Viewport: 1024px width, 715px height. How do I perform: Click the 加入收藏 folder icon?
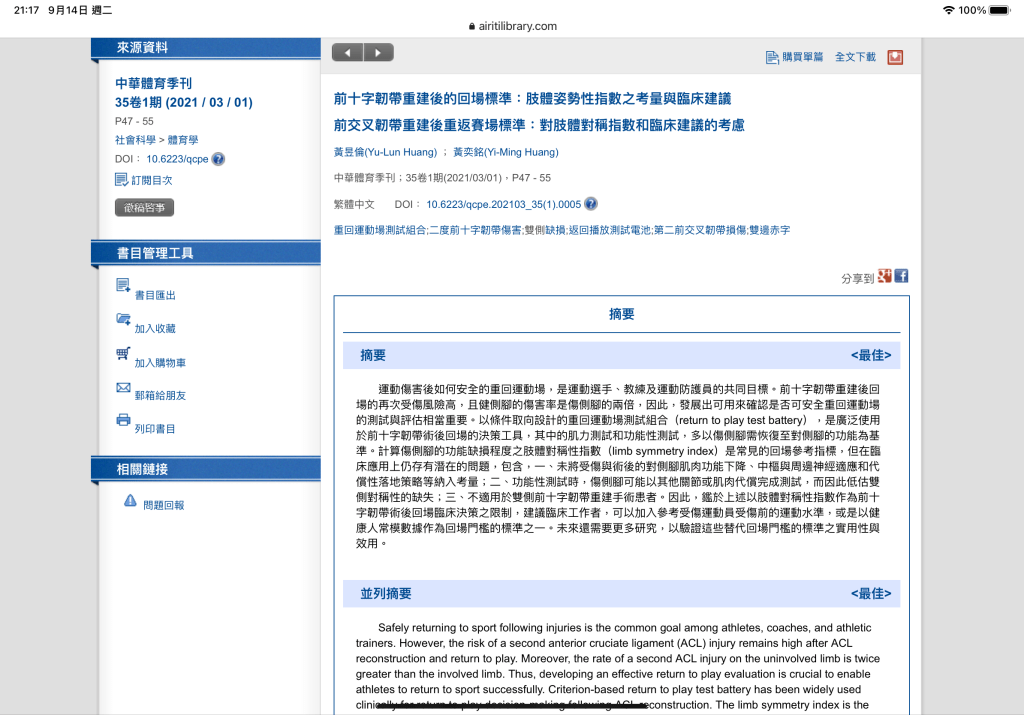(123, 320)
